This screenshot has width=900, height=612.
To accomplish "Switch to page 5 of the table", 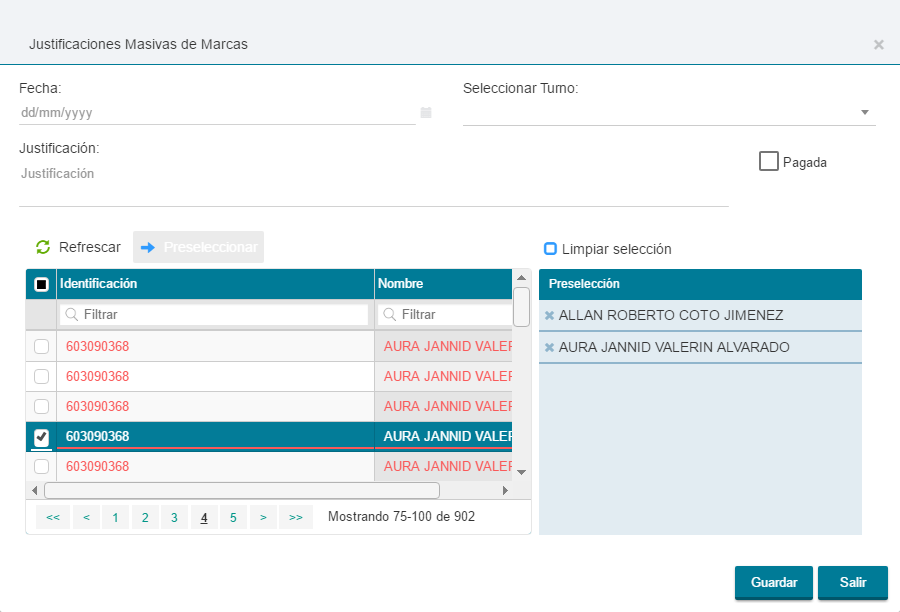I will pyautogui.click(x=233, y=517).
